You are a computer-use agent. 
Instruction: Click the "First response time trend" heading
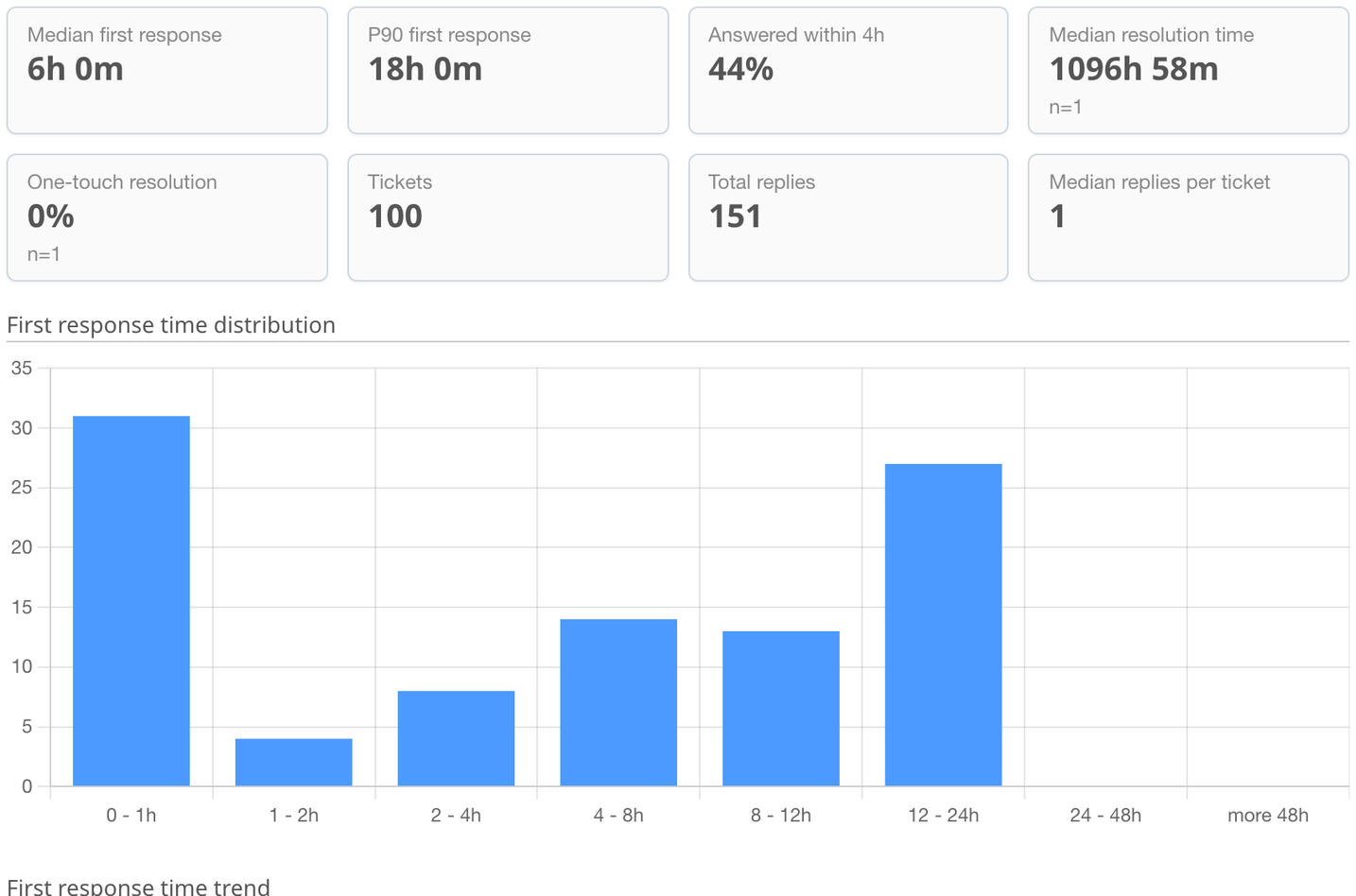click(138, 887)
